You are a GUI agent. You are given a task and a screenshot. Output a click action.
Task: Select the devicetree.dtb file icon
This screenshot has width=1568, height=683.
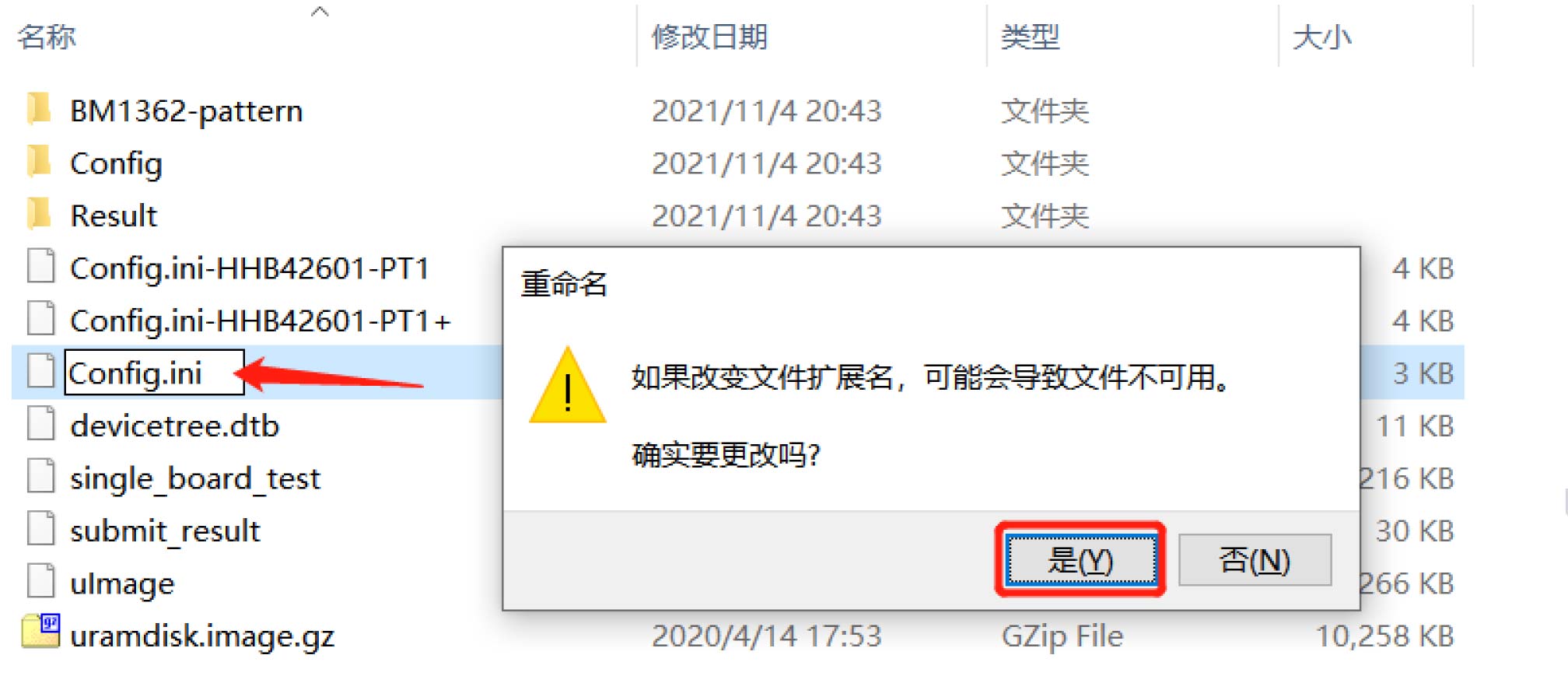click(40, 424)
